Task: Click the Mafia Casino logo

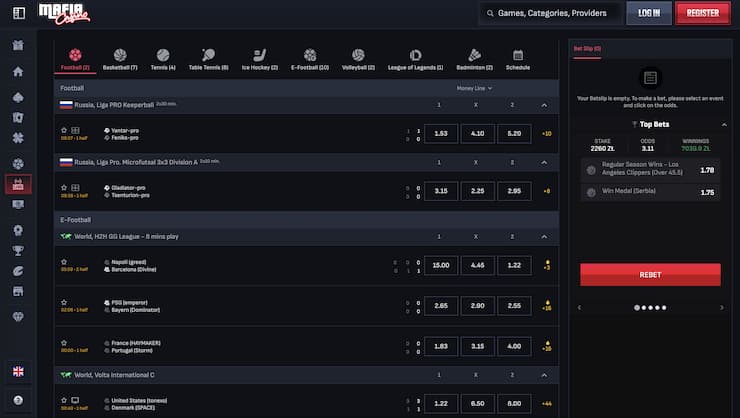Action: tap(64, 14)
